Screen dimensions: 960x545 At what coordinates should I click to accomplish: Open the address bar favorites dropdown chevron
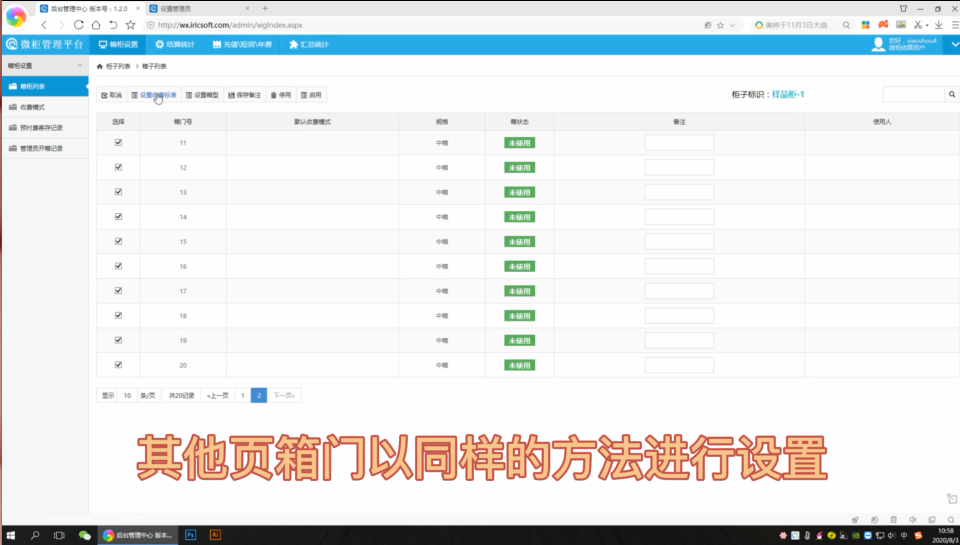point(732,25)
